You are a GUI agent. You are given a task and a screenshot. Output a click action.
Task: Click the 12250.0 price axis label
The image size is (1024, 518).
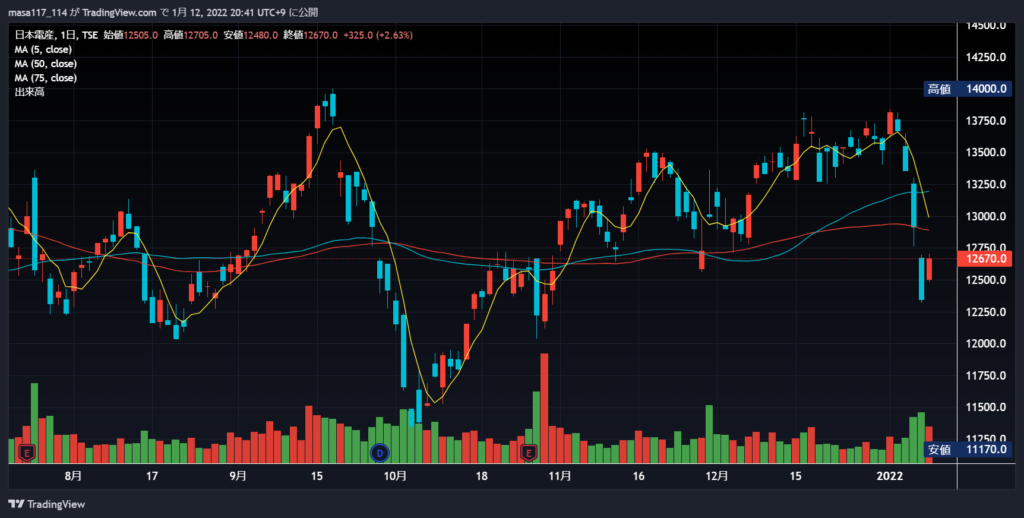[x=985, y=312]
